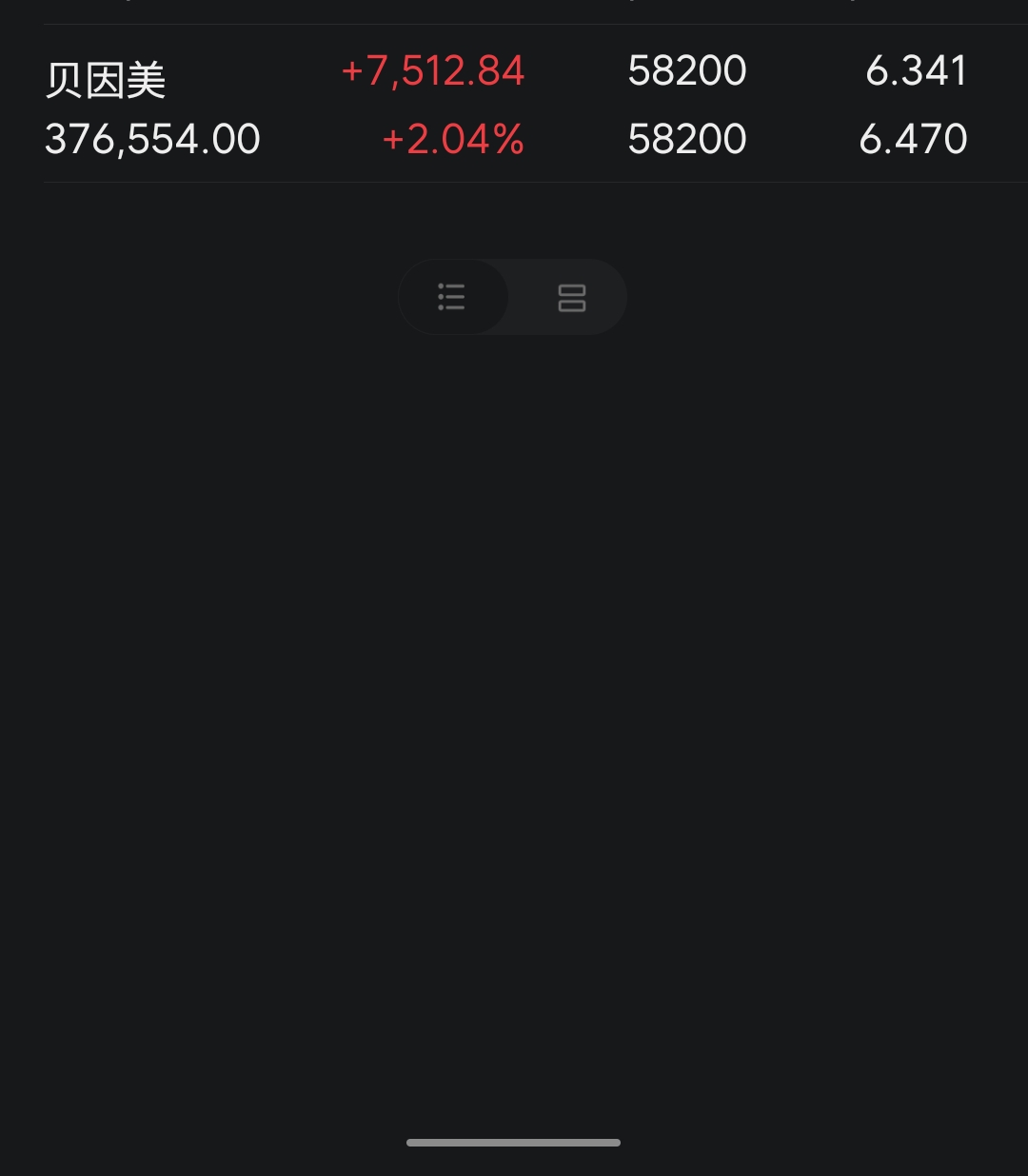Open the 贝因美 stock holding

[106, 80]
